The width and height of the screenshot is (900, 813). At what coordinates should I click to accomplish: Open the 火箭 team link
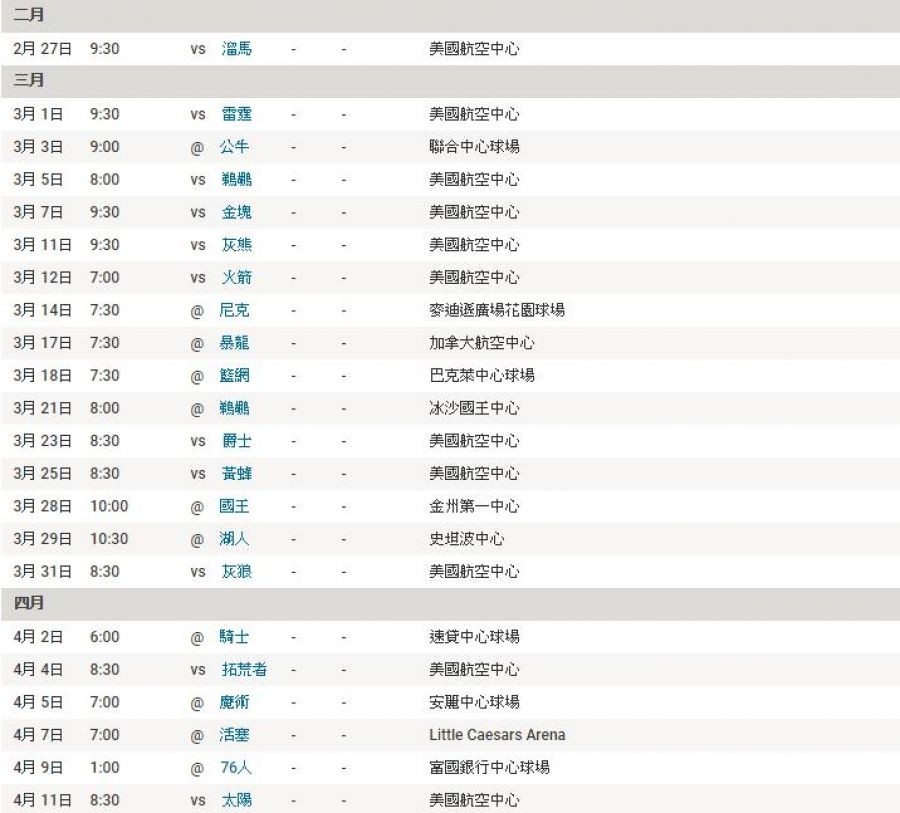click(x=236, y=278)
